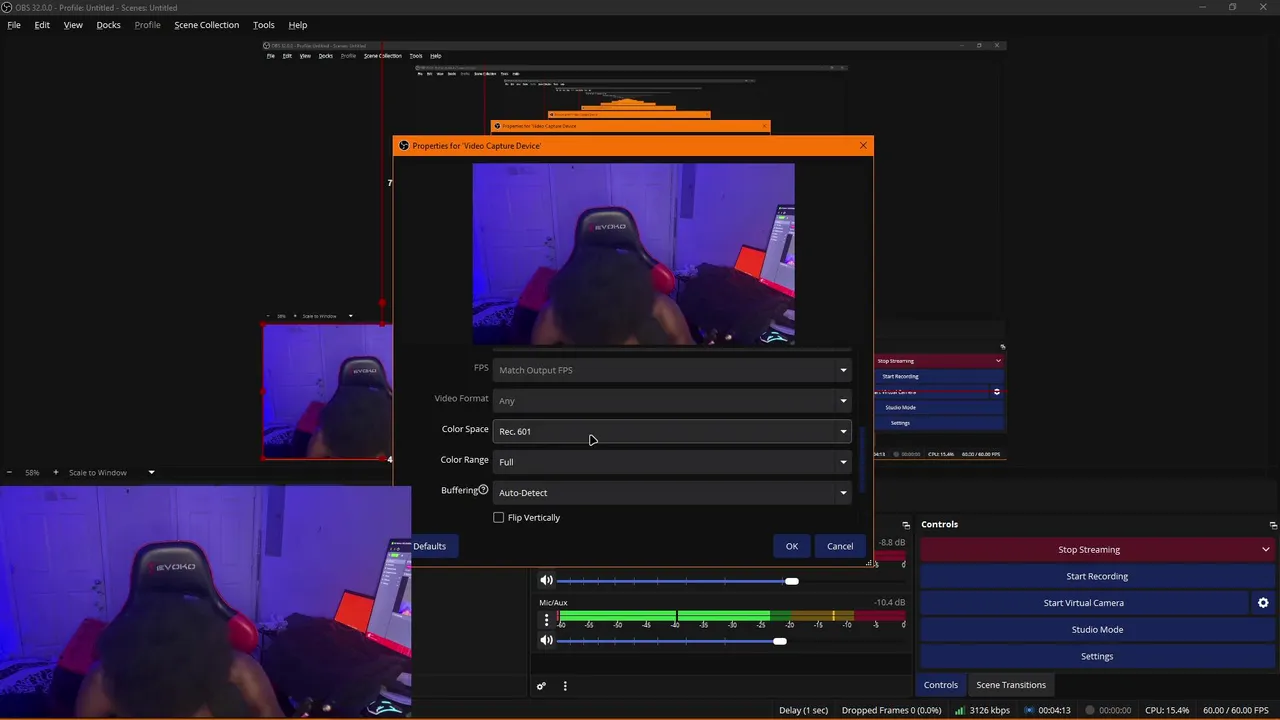This screenshot has height=720, width=1280.
Task: Click the 3126 kbps bitrate text
Action: [989, 710]
